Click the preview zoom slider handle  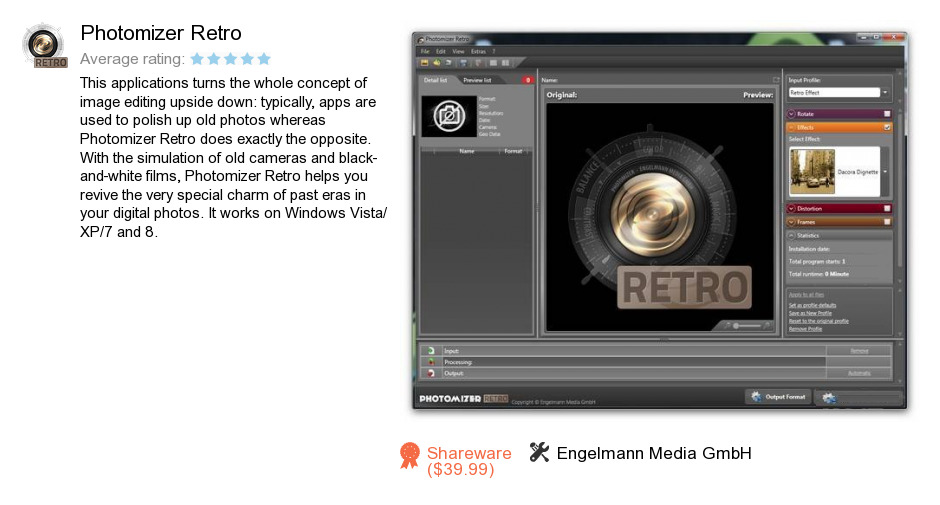point(736,325)
